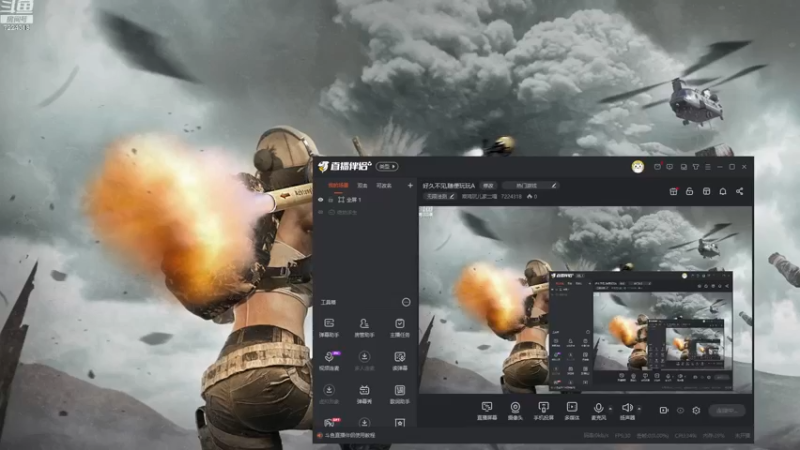Click the download-marked tool in the toolbox's third row
Image resolution: width=800 pixels, height=450 pixels.
tap(329, 394)
